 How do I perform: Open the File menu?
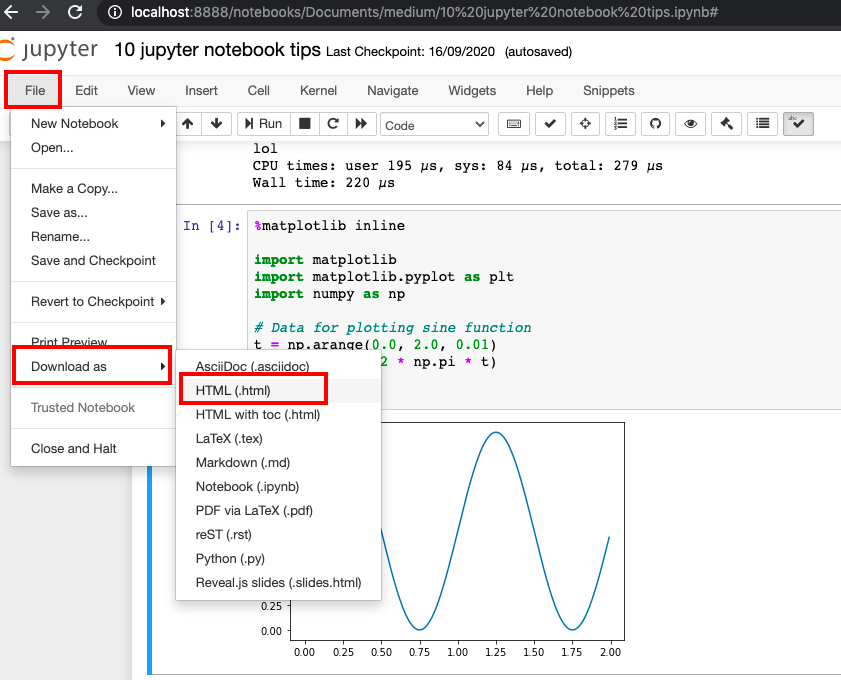coord(35,91)
